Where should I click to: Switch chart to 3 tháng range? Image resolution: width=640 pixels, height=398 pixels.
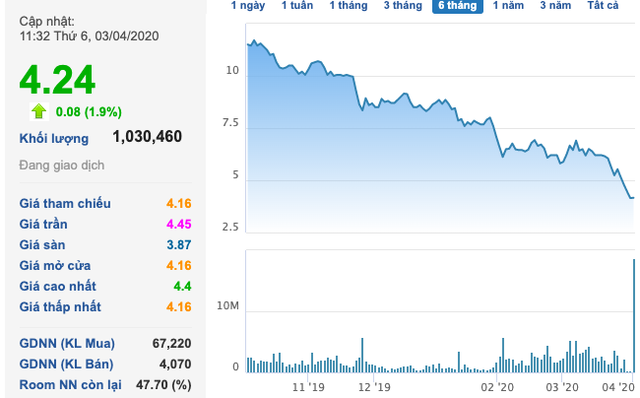tap(402, 6)
